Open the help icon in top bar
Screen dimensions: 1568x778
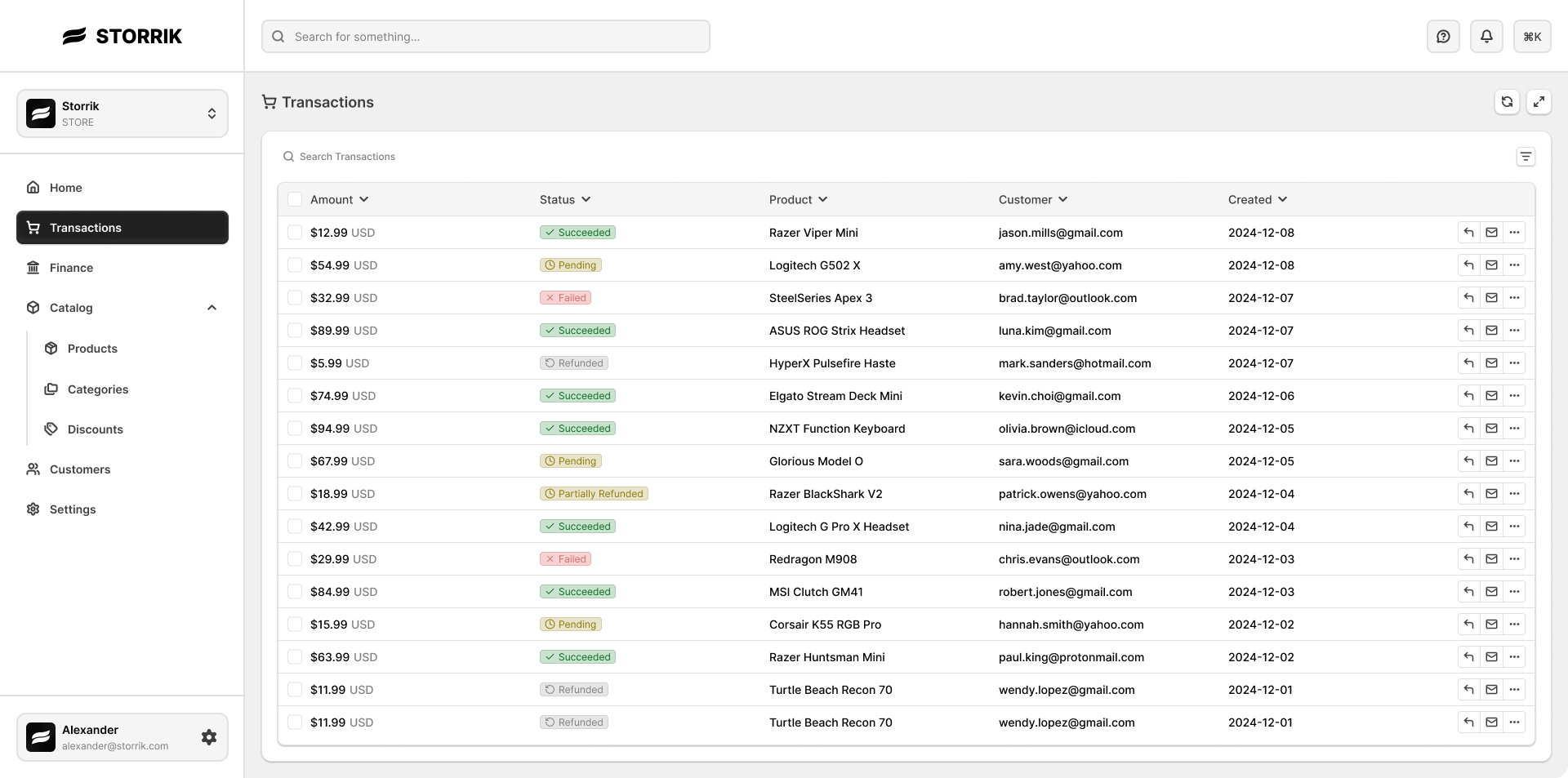(1443, 37)
